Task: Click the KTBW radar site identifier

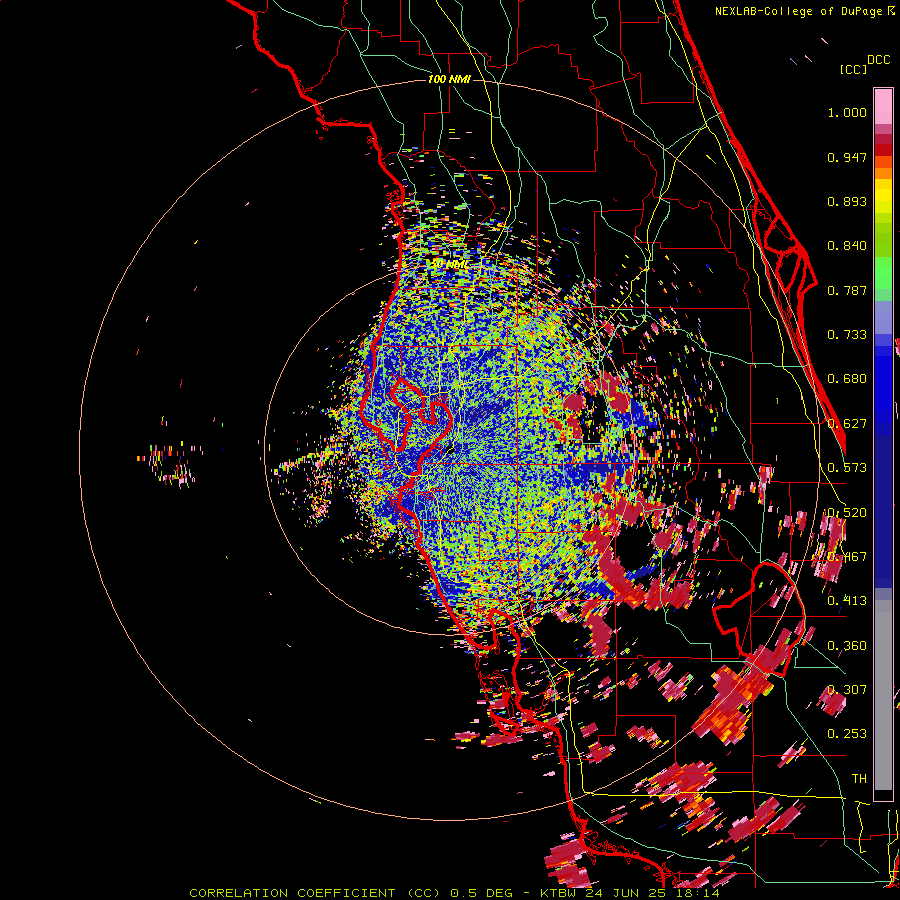Action: coord(560,893)
